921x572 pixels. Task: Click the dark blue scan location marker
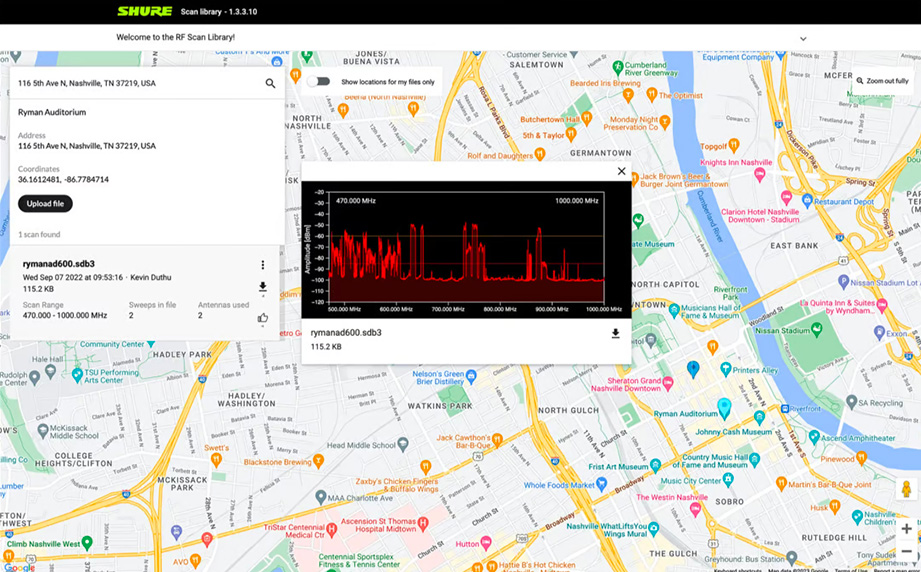click(x=693, y=369)
